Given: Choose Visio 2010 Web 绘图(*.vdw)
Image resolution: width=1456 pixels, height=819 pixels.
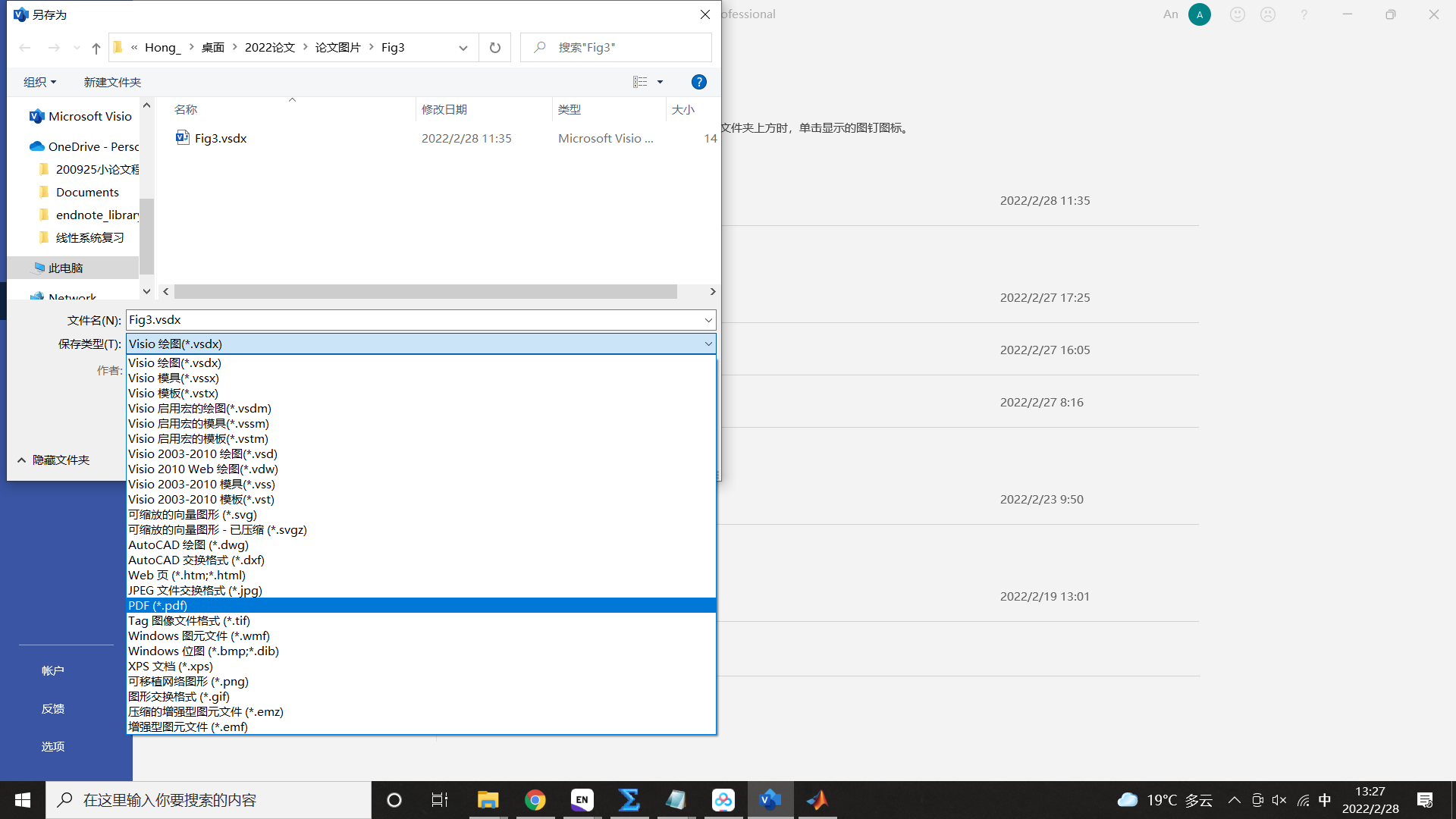Looking at the screenshot, I should click(421, 469).
